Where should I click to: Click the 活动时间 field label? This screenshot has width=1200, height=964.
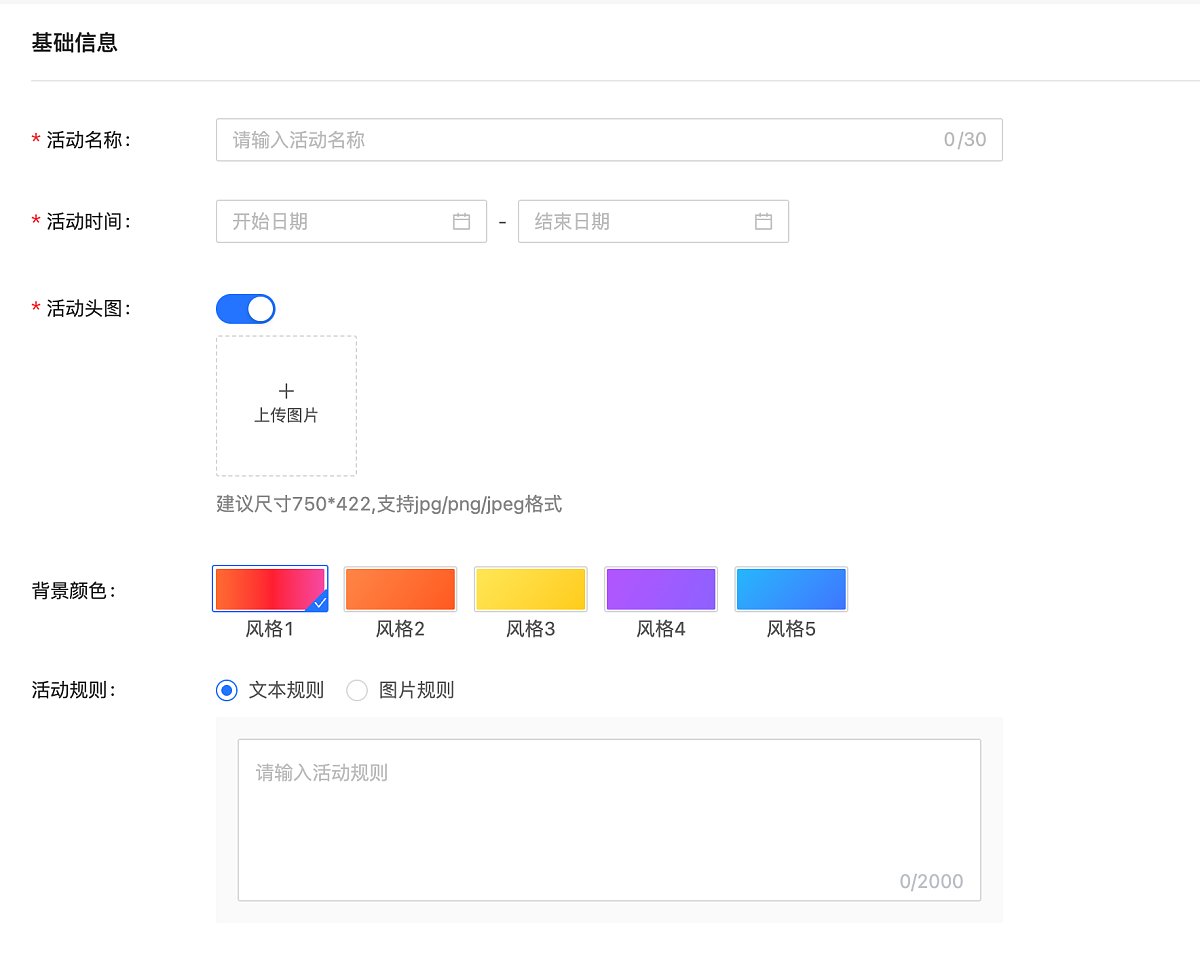coord(88,221)
